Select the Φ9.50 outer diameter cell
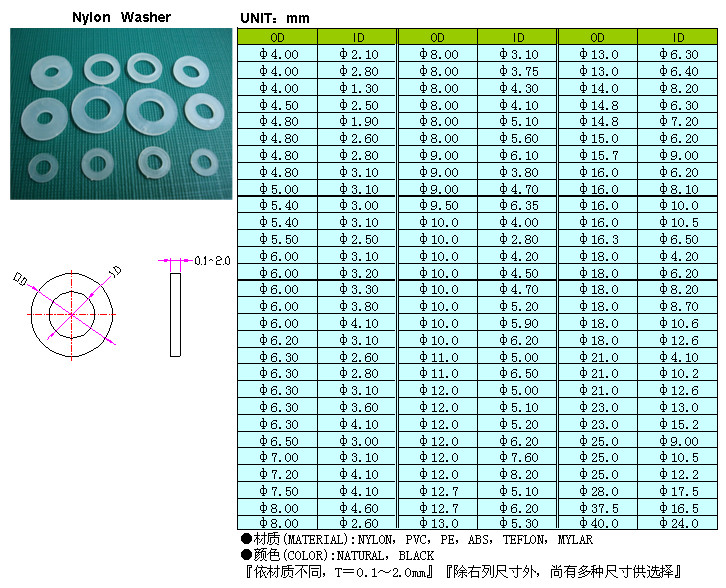The image size is (726, 588). pyautogui.click(x=437, y=205)
